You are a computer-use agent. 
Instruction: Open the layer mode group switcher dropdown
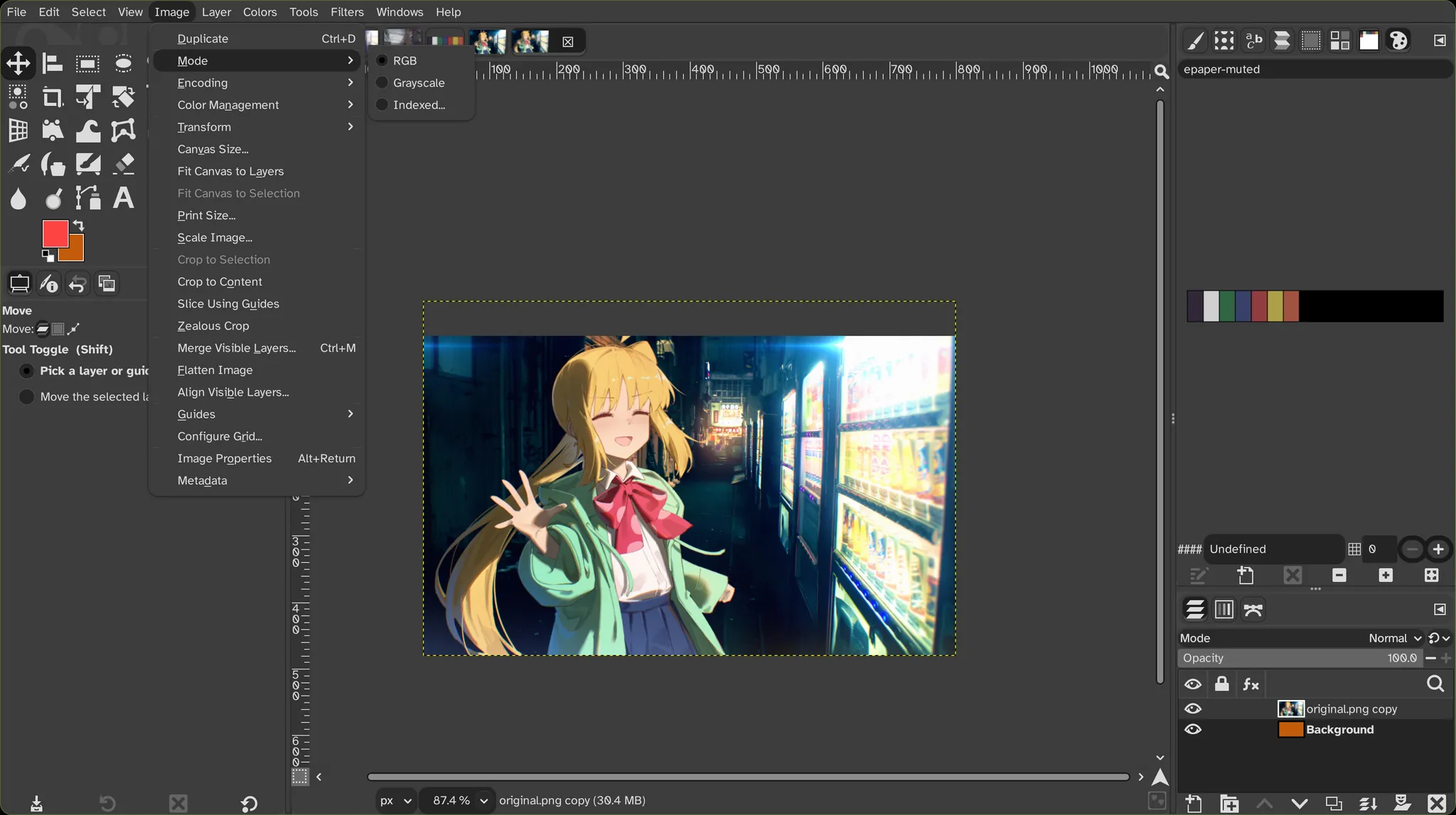1440,638
